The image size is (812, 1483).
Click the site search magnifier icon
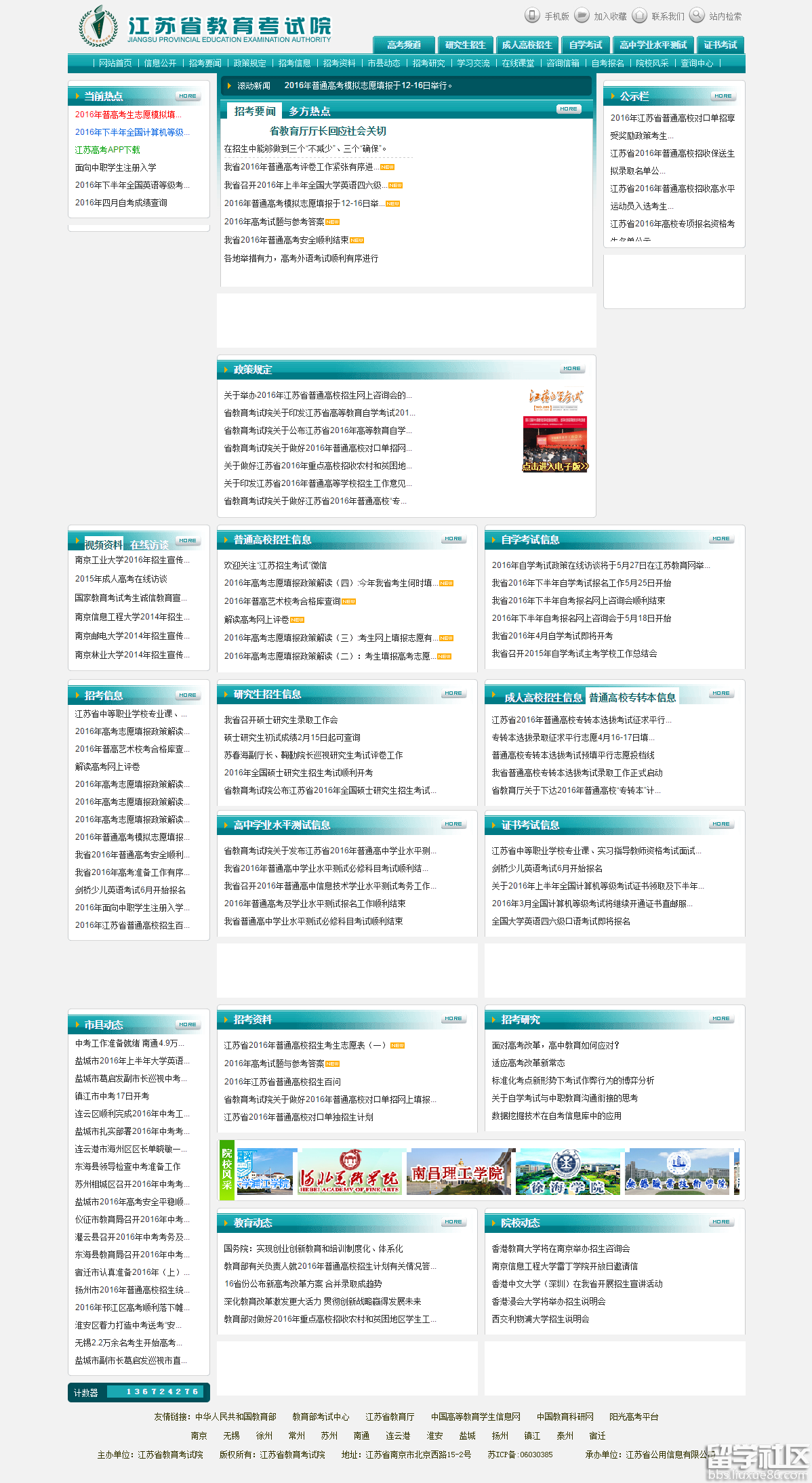[x=697, y=16]
